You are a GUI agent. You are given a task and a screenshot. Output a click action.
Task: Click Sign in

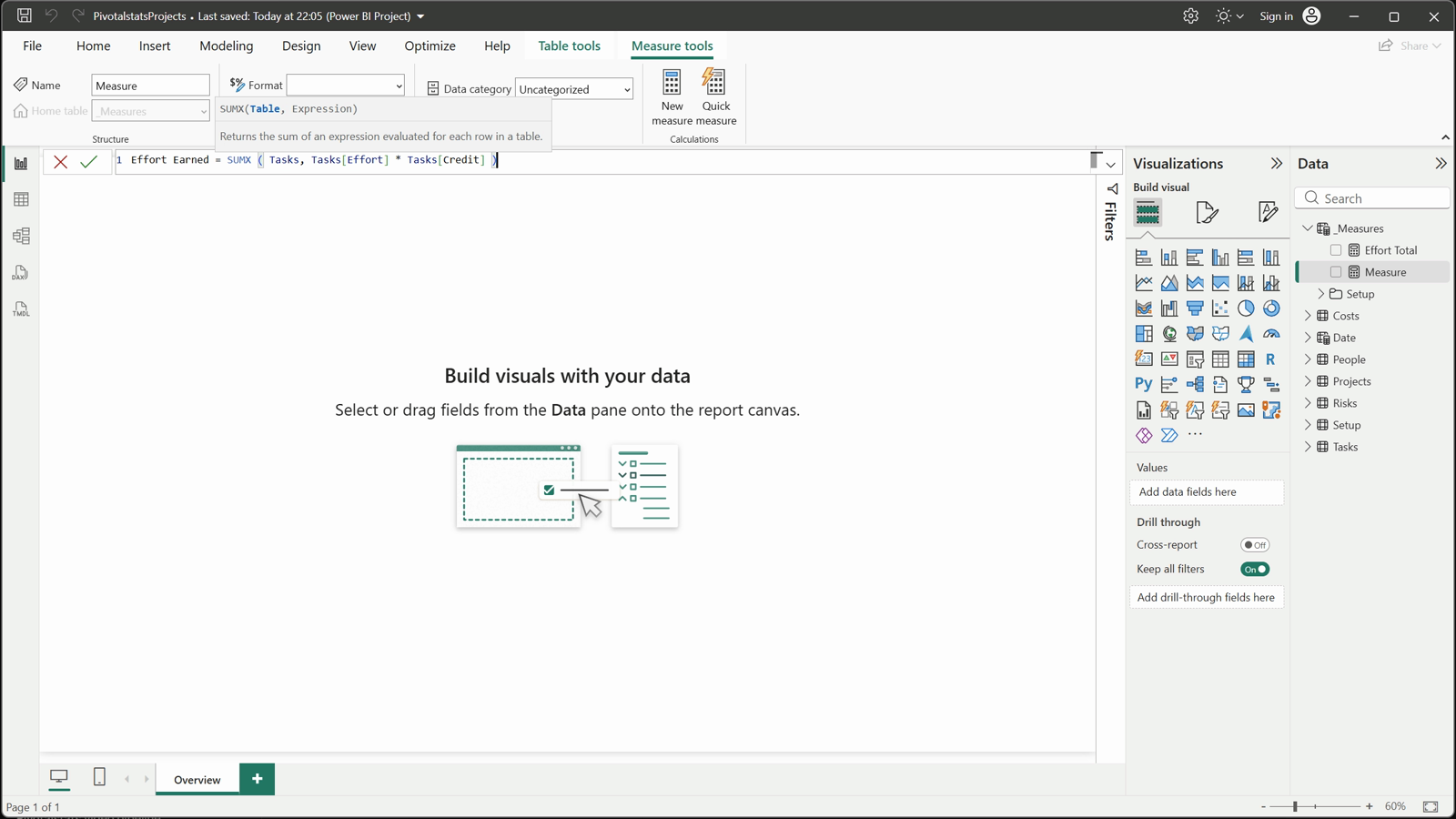tap(1276, 16)
